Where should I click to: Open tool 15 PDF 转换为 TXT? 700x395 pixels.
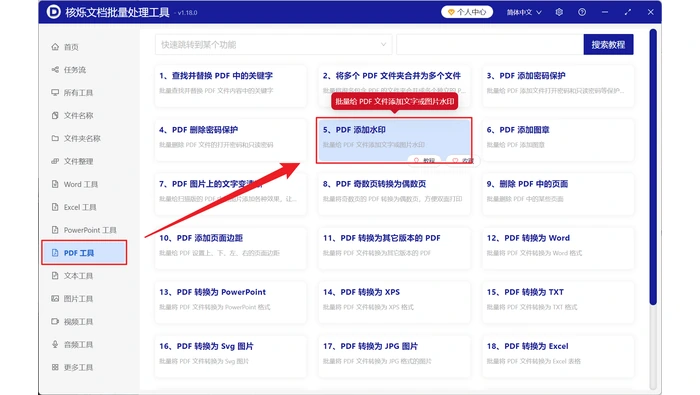[x=558, y=302]
